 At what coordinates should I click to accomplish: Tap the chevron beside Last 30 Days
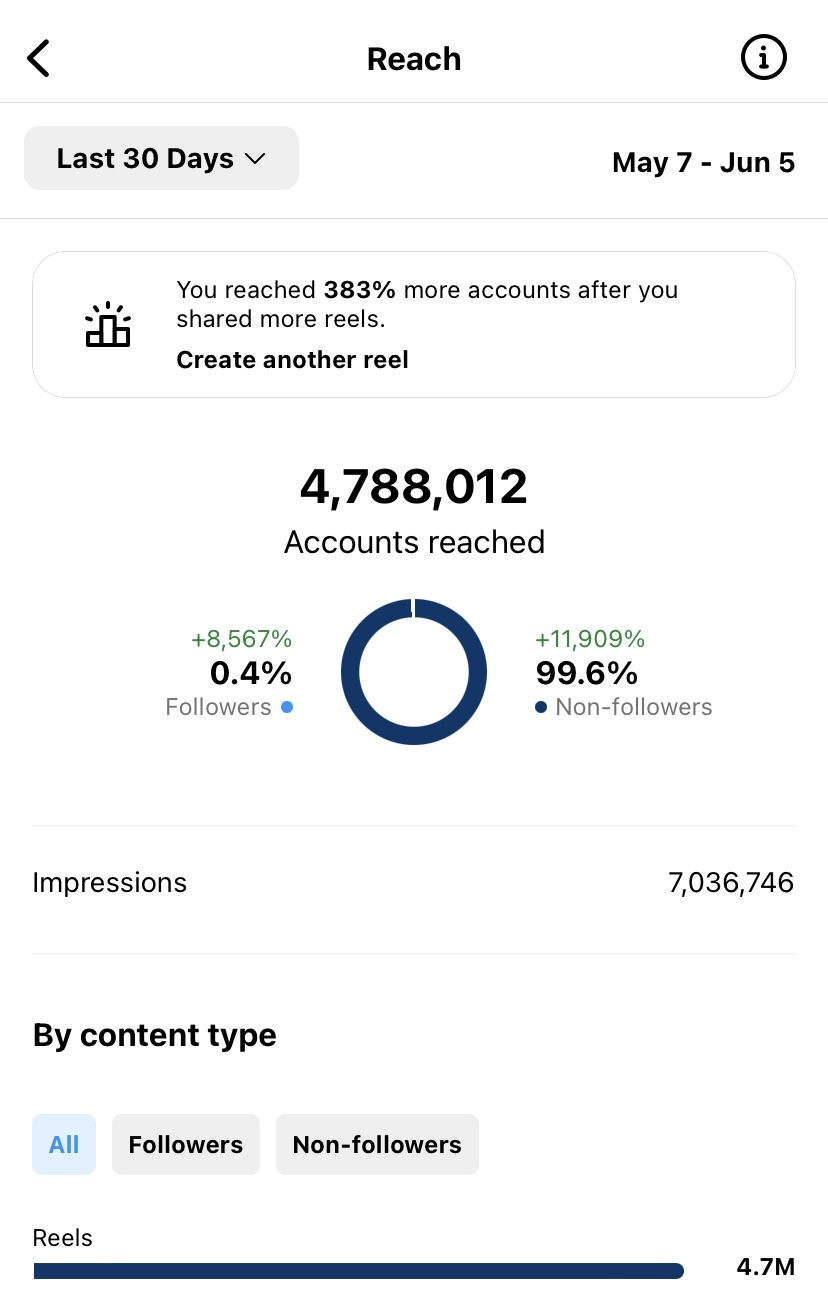[255, 159]
